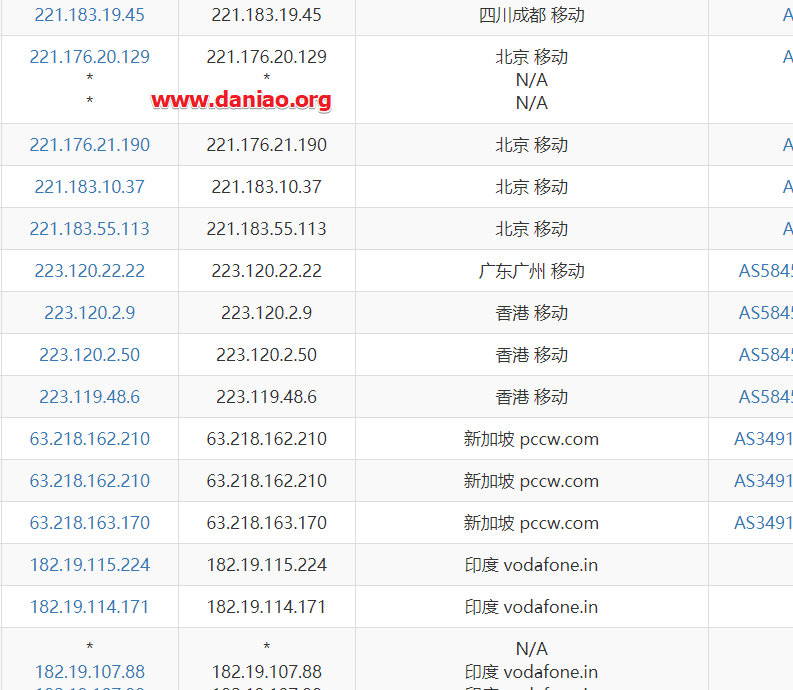Select the black 182.19.115.224 hostname text
793x690 pixels.
tap(267, 565)
